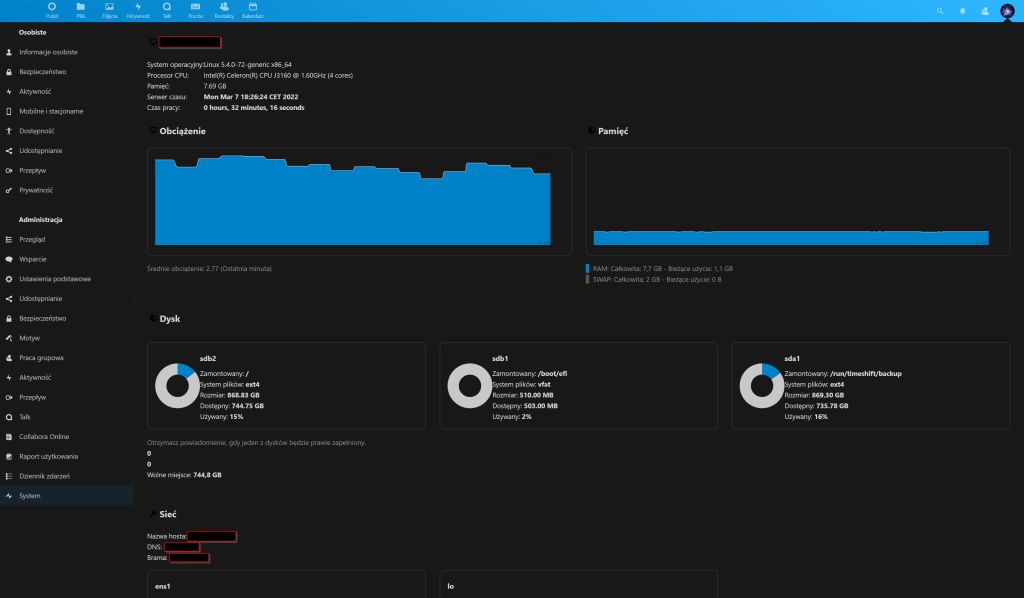Image resolution: width=1024 pixels, height=598 pixels.
Task: Open the Talk app in top bar
Action: click(167, 10)
